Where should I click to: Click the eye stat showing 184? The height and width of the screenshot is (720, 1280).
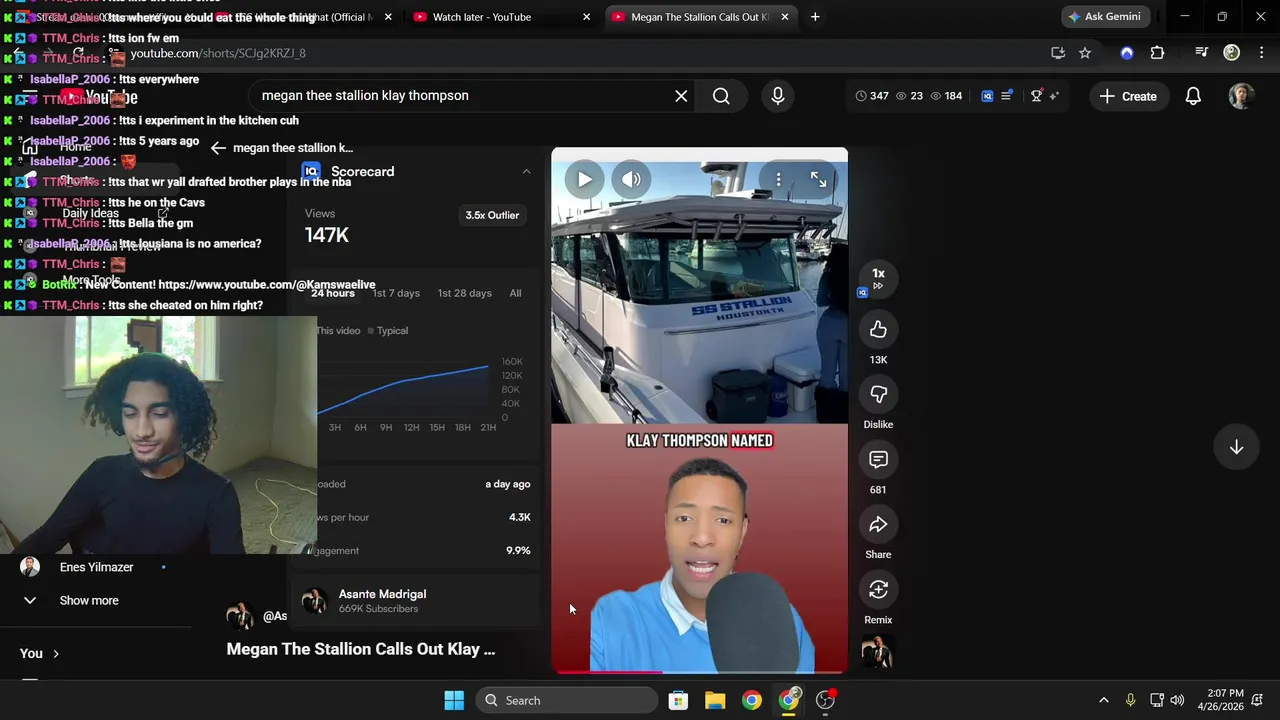(x=946, y=96)
